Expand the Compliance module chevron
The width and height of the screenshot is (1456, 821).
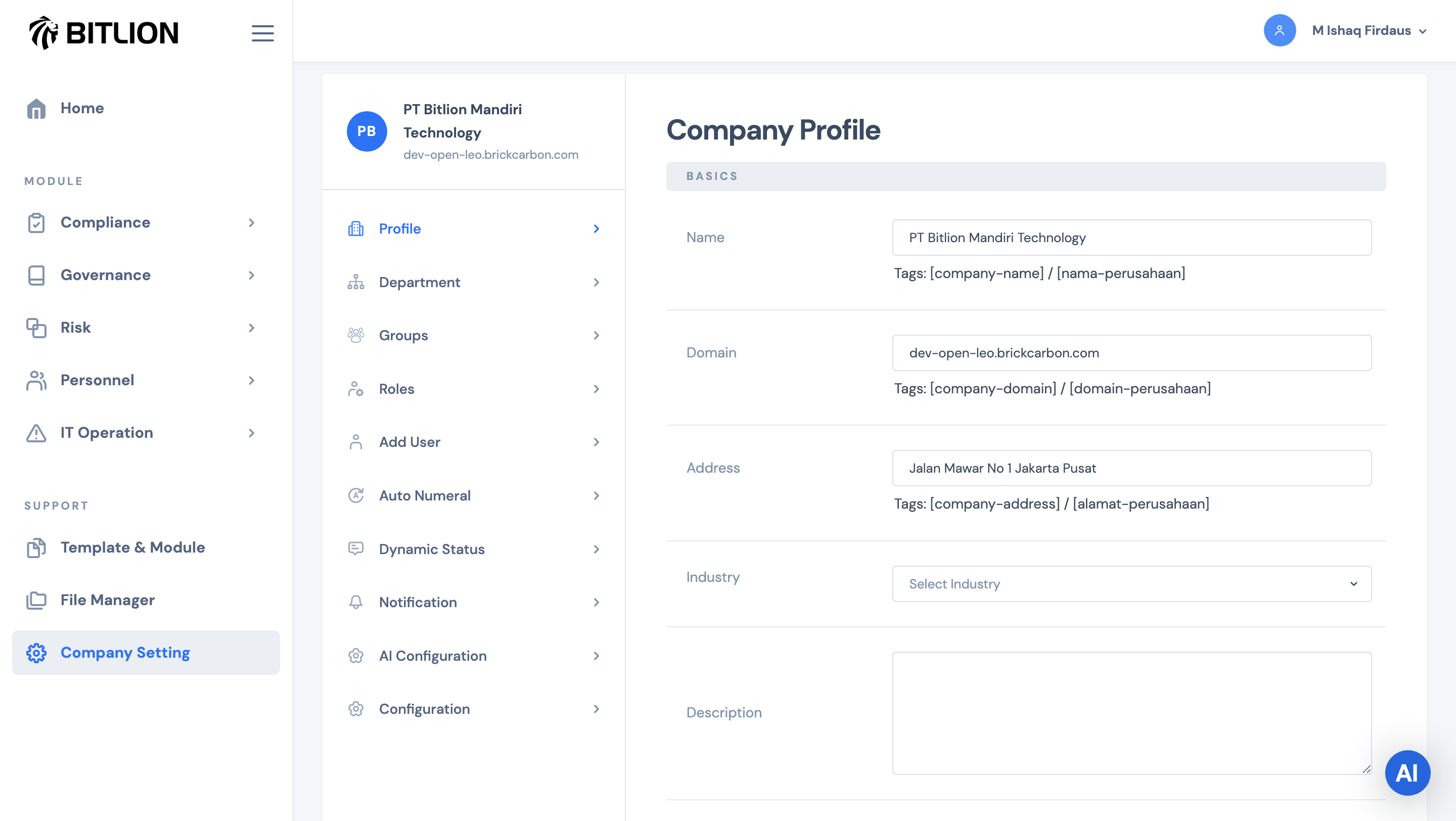click(x=252, y=222)
